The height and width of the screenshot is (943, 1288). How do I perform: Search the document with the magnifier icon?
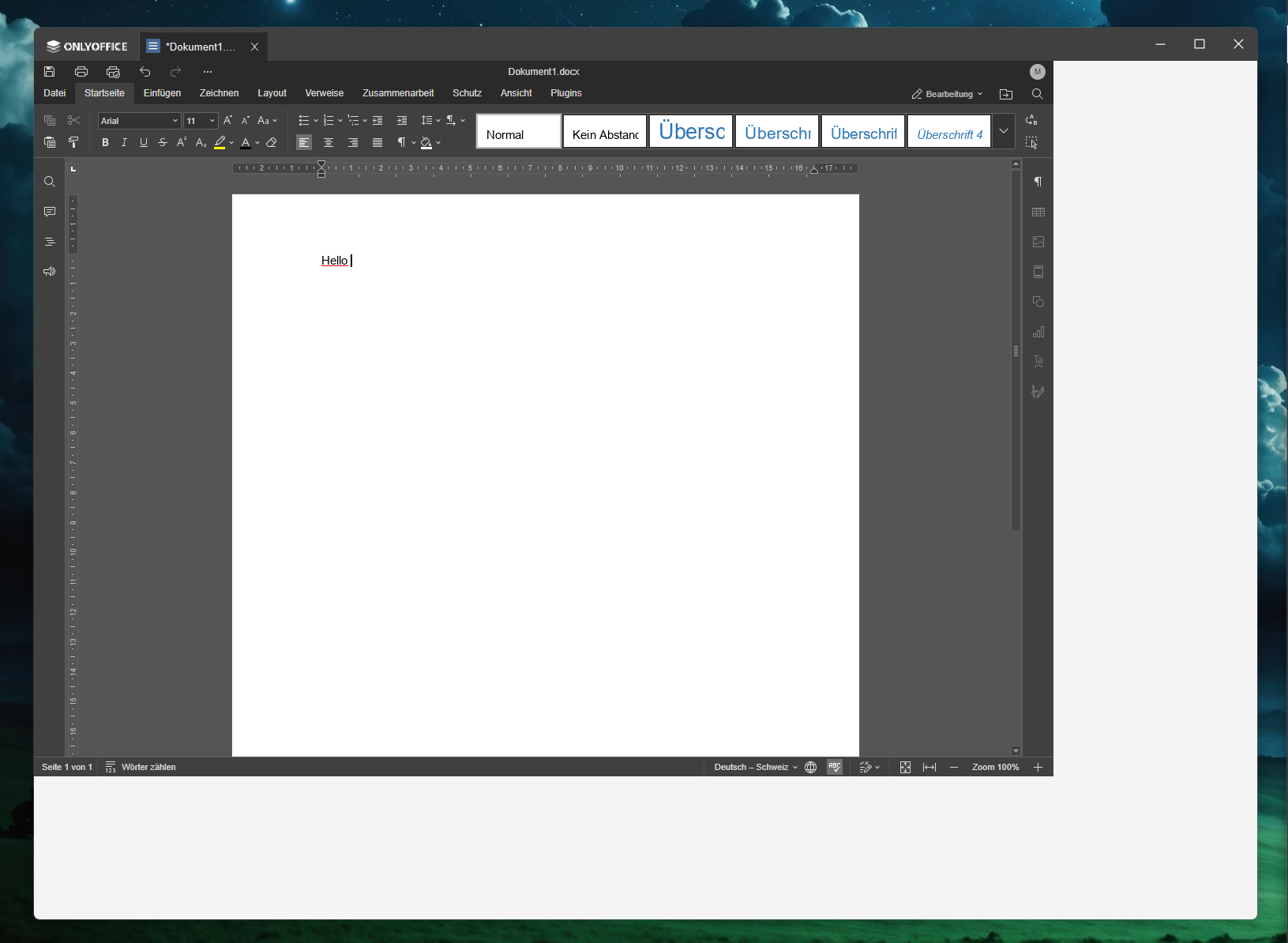pos(1038,94)
